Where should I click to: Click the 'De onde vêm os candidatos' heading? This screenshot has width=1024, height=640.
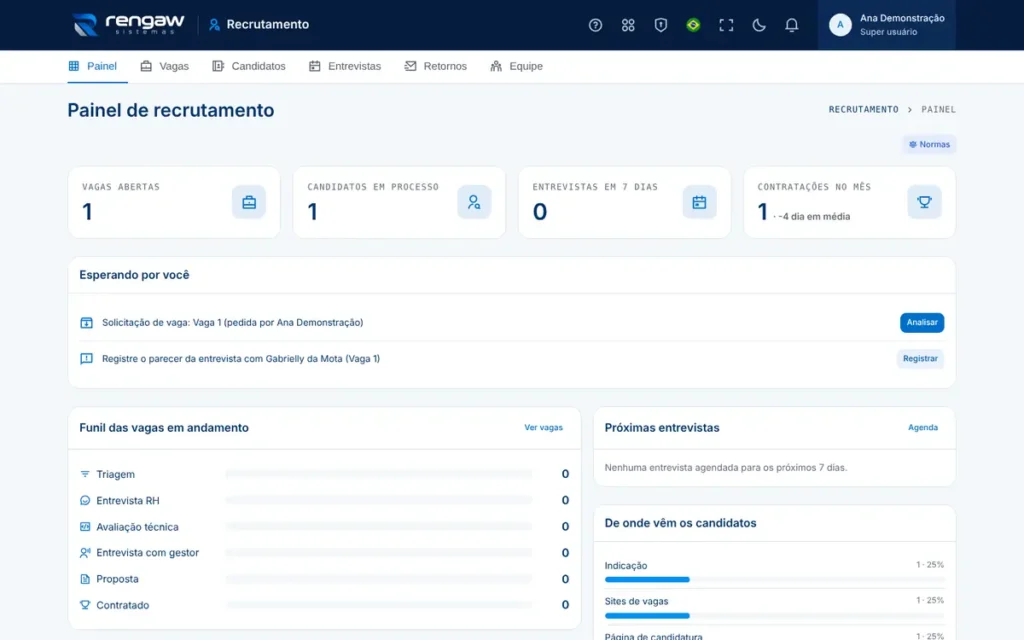point(680,523)
